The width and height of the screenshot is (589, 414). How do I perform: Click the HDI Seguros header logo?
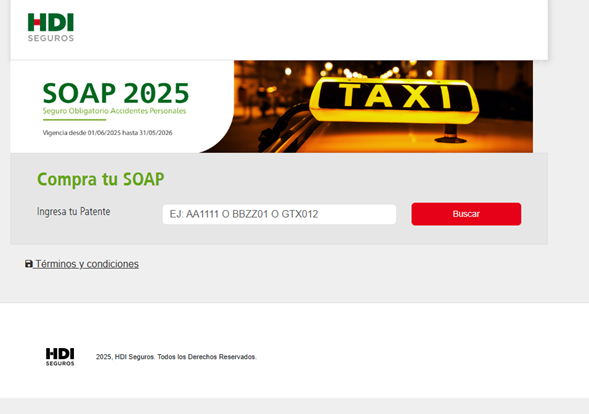click(x=51, y=27)
